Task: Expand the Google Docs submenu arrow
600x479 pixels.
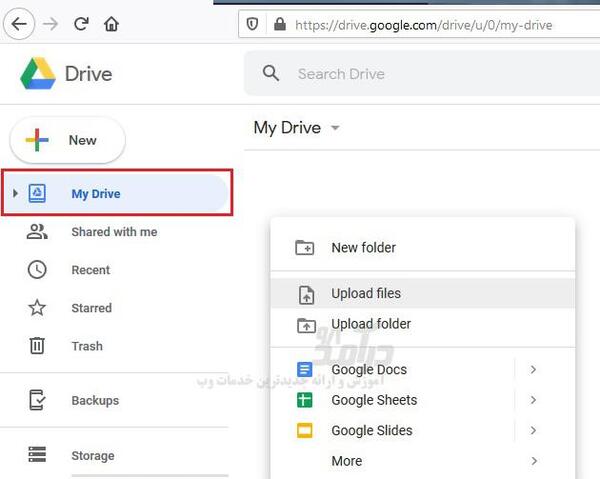Action: [533, 370]
